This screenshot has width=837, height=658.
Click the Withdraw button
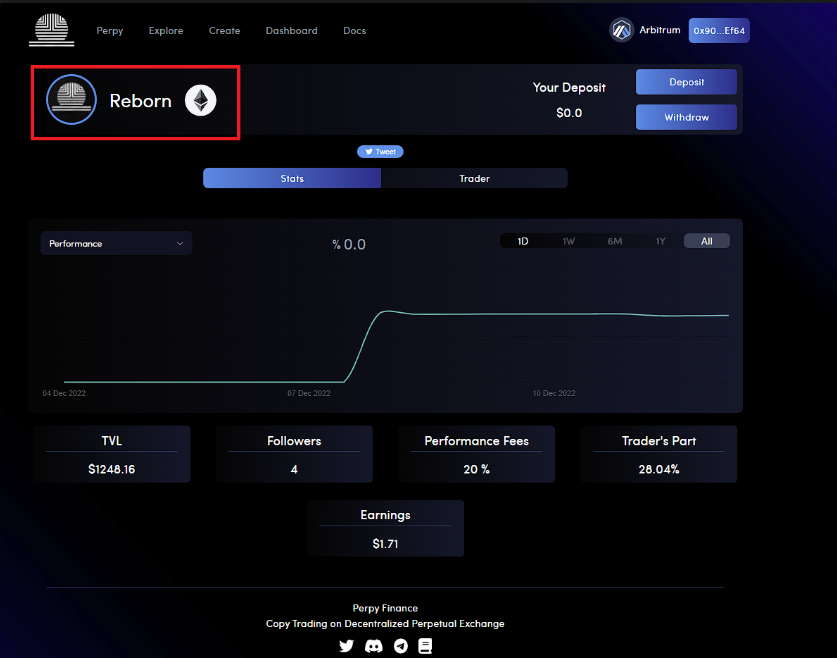pos(686,117)
